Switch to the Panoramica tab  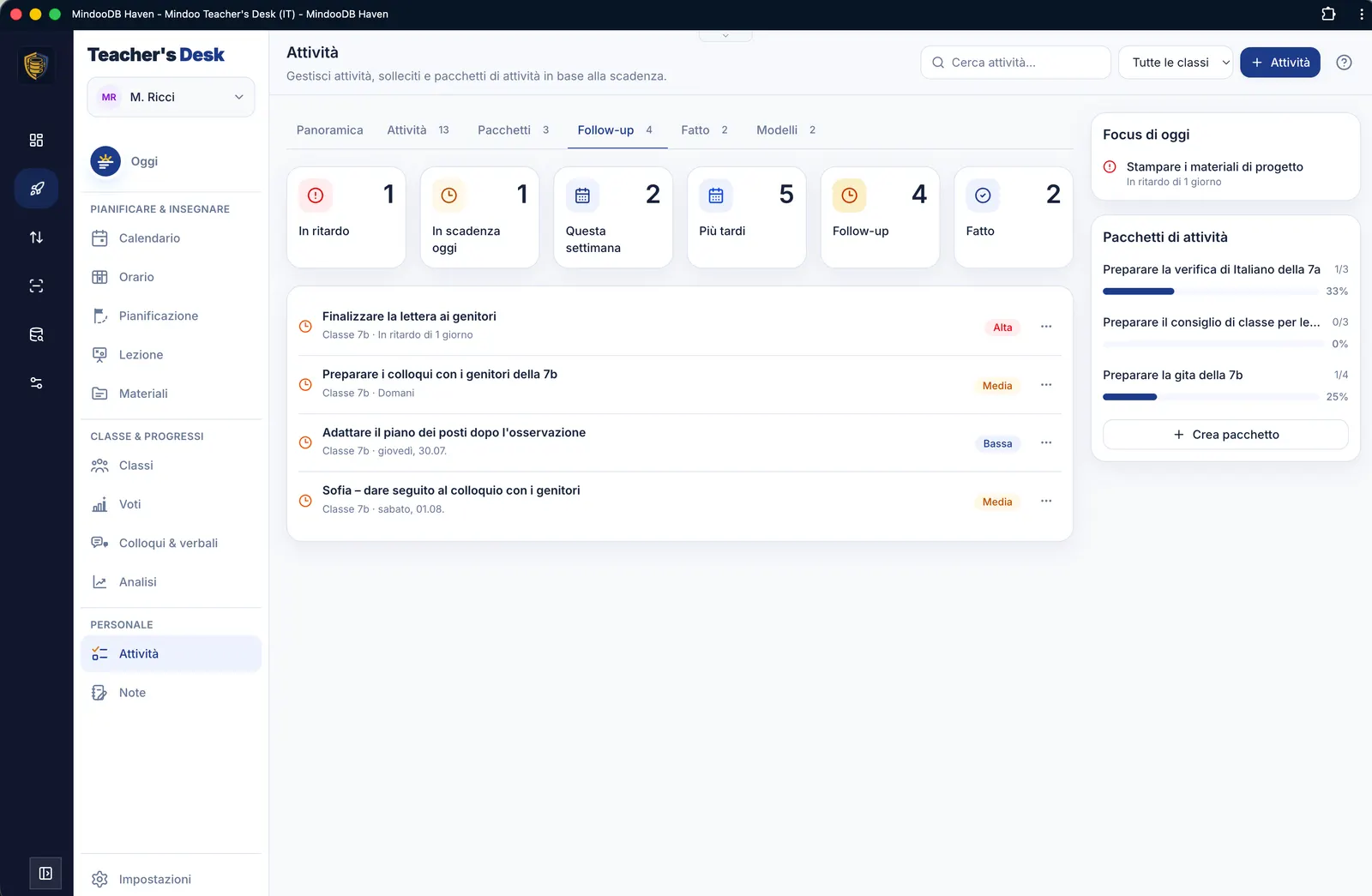pos(329,130)
